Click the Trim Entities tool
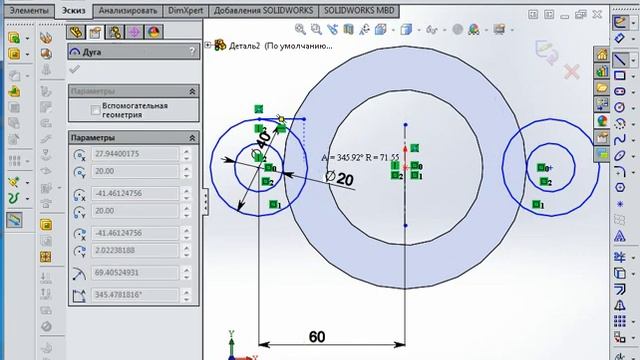Viewport: 640px width, 360px height. (x=620, y=257)
